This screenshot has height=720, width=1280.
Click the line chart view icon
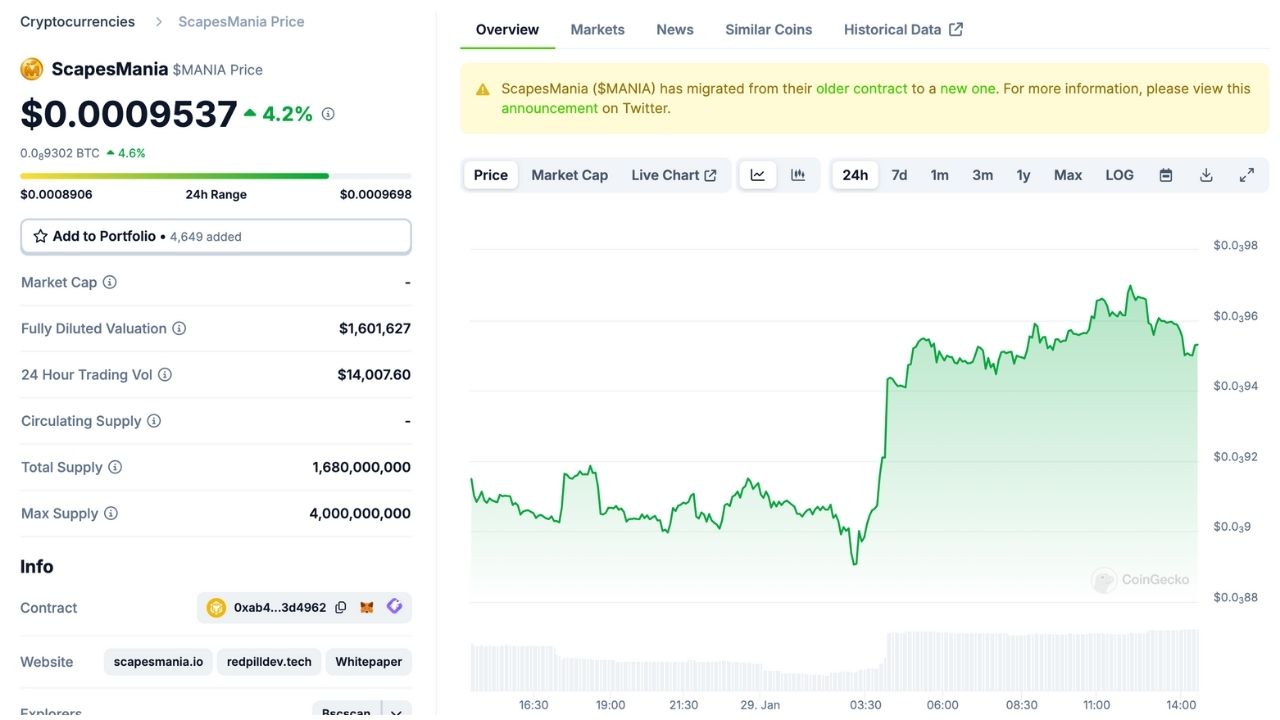click(x=758, y=175)
